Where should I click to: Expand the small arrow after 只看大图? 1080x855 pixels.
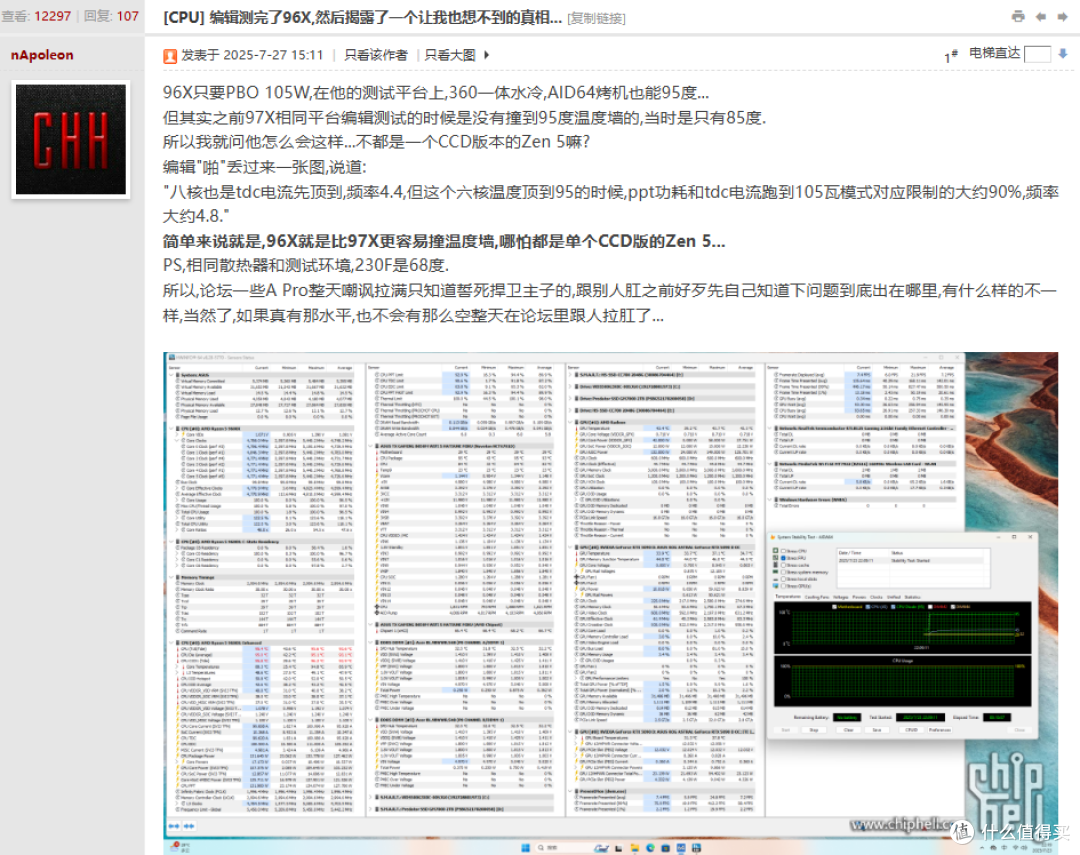click(486, 55)
